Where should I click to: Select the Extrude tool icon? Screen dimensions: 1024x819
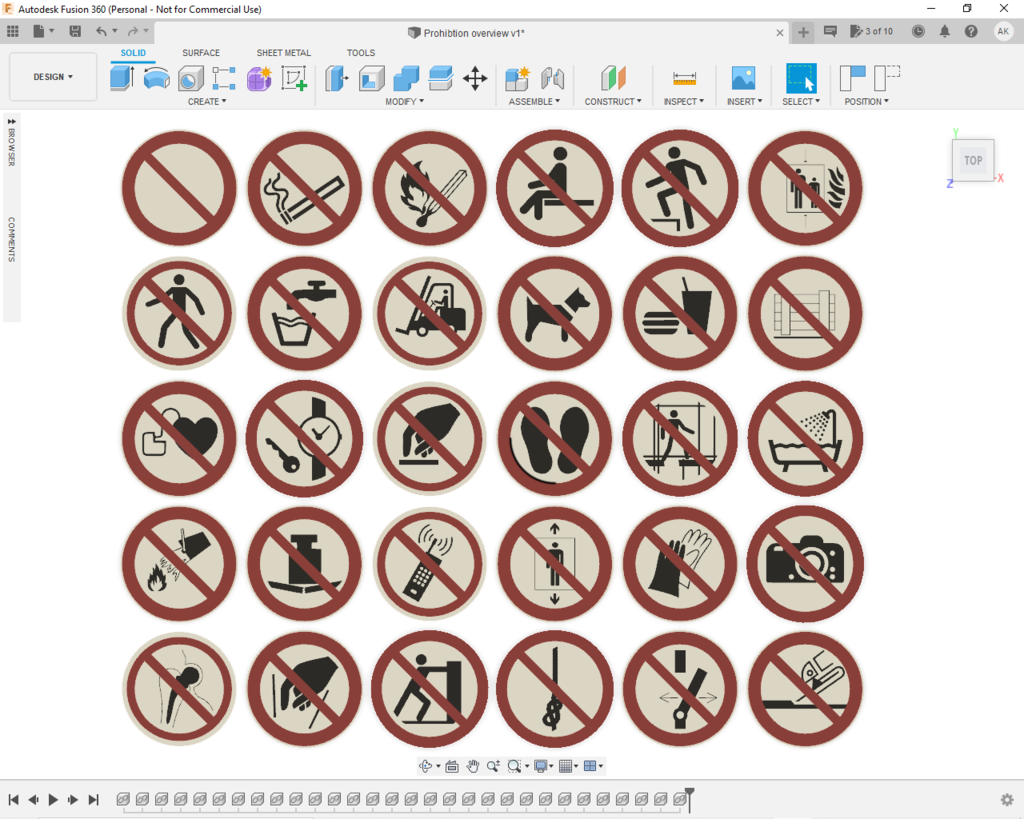pos(122,78)
